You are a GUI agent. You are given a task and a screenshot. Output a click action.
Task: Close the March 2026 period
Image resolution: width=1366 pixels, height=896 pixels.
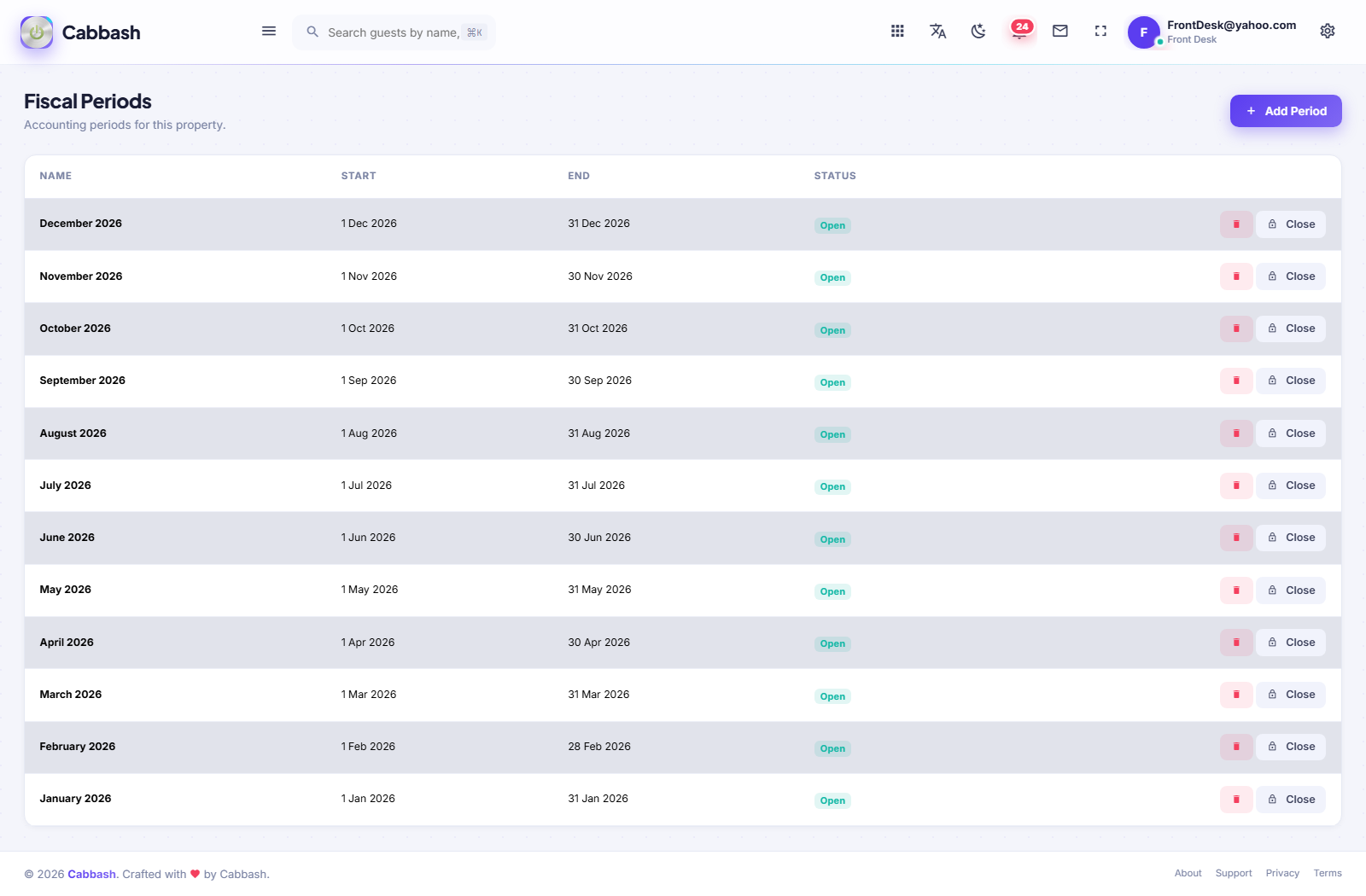(x=1291, y=695)
